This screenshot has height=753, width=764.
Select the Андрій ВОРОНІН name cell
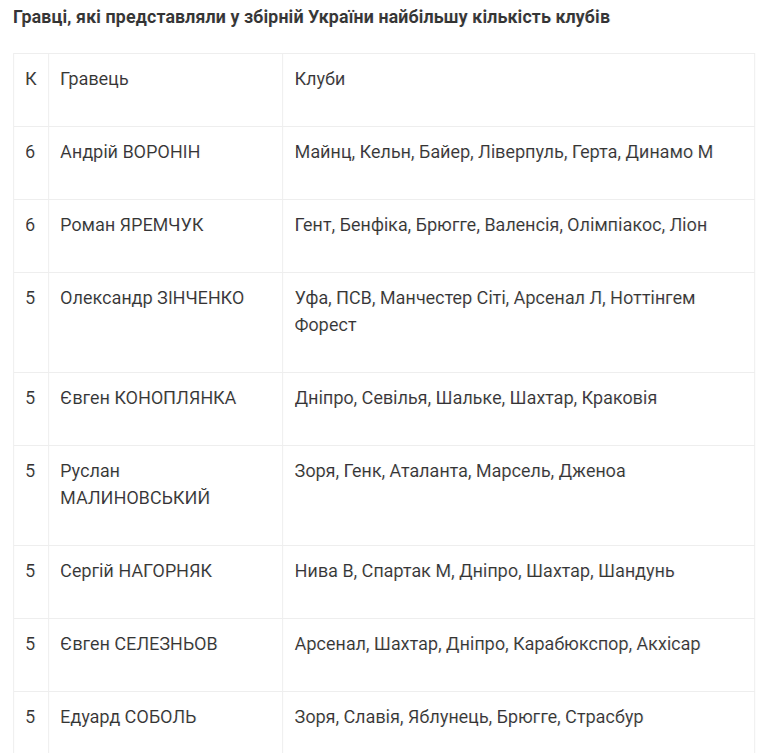click(130, 152)
